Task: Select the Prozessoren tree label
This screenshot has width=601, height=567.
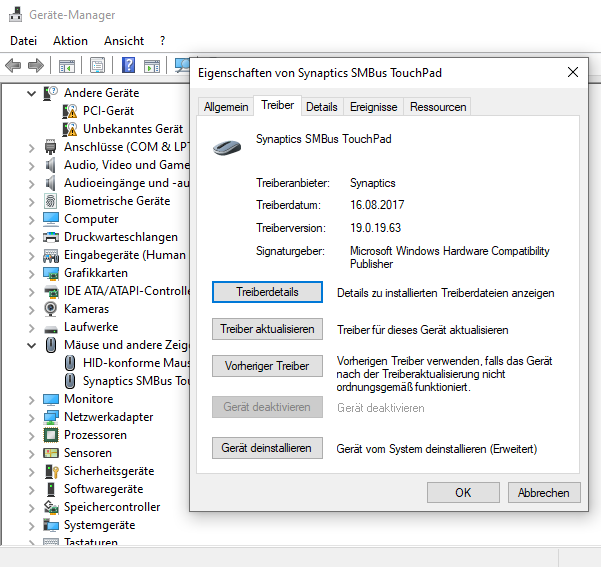Action: [95, 435]
